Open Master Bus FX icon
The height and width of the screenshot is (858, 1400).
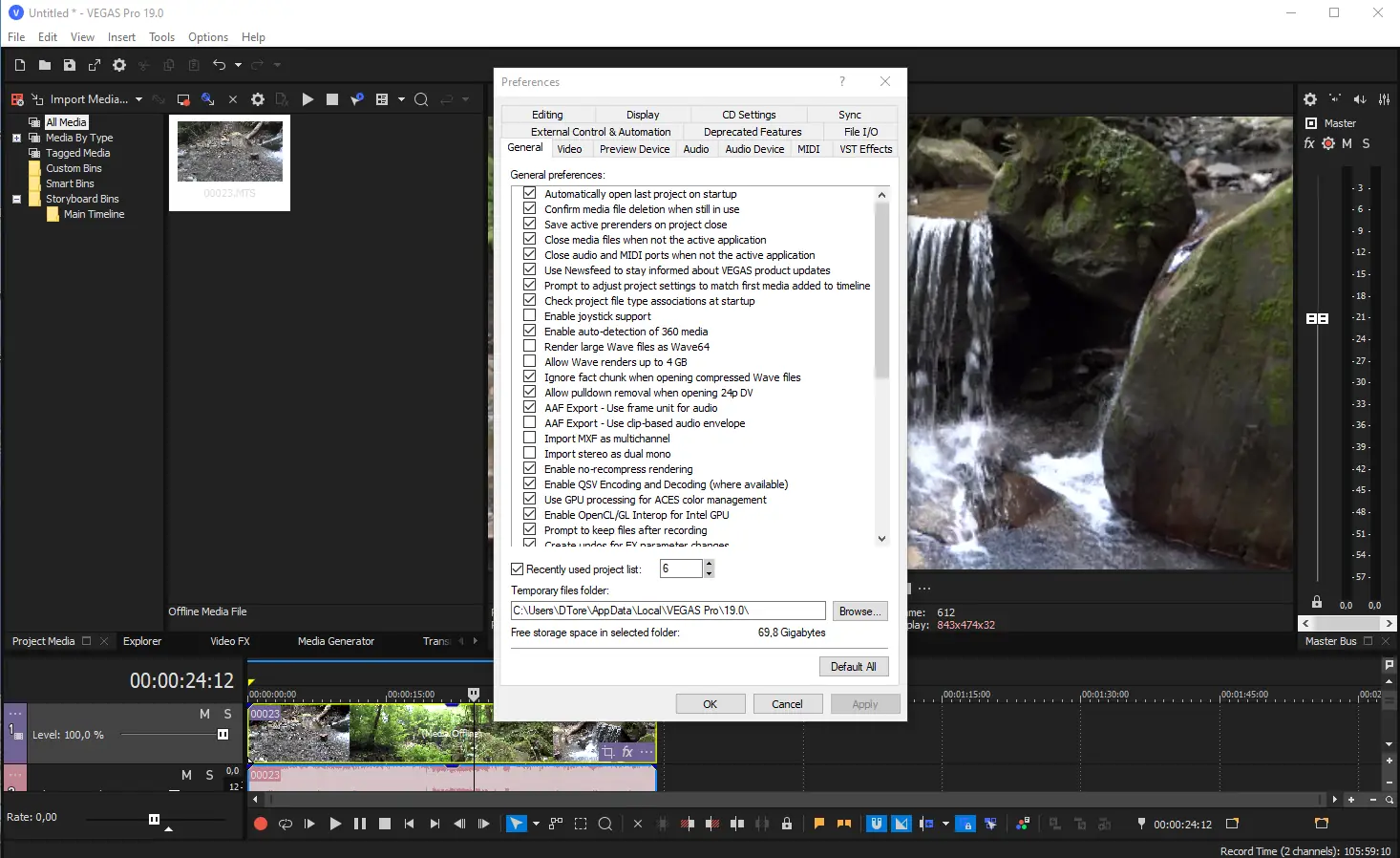pos(1309,143)
